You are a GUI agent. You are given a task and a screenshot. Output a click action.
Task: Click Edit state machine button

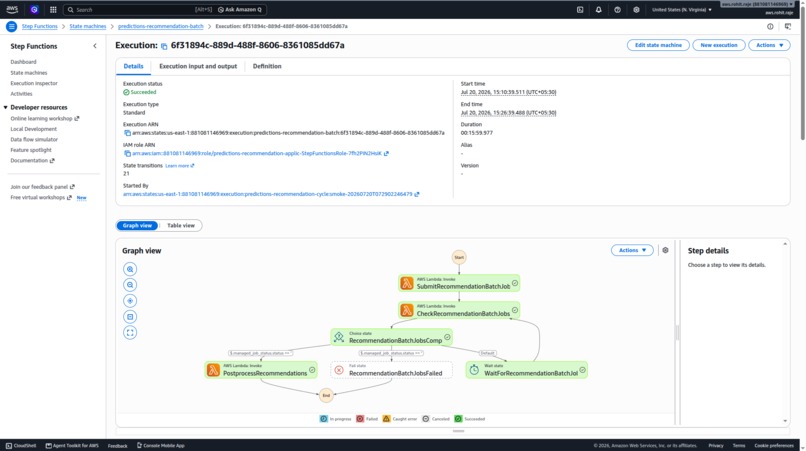pyautogui.click(x=658, y=45)
